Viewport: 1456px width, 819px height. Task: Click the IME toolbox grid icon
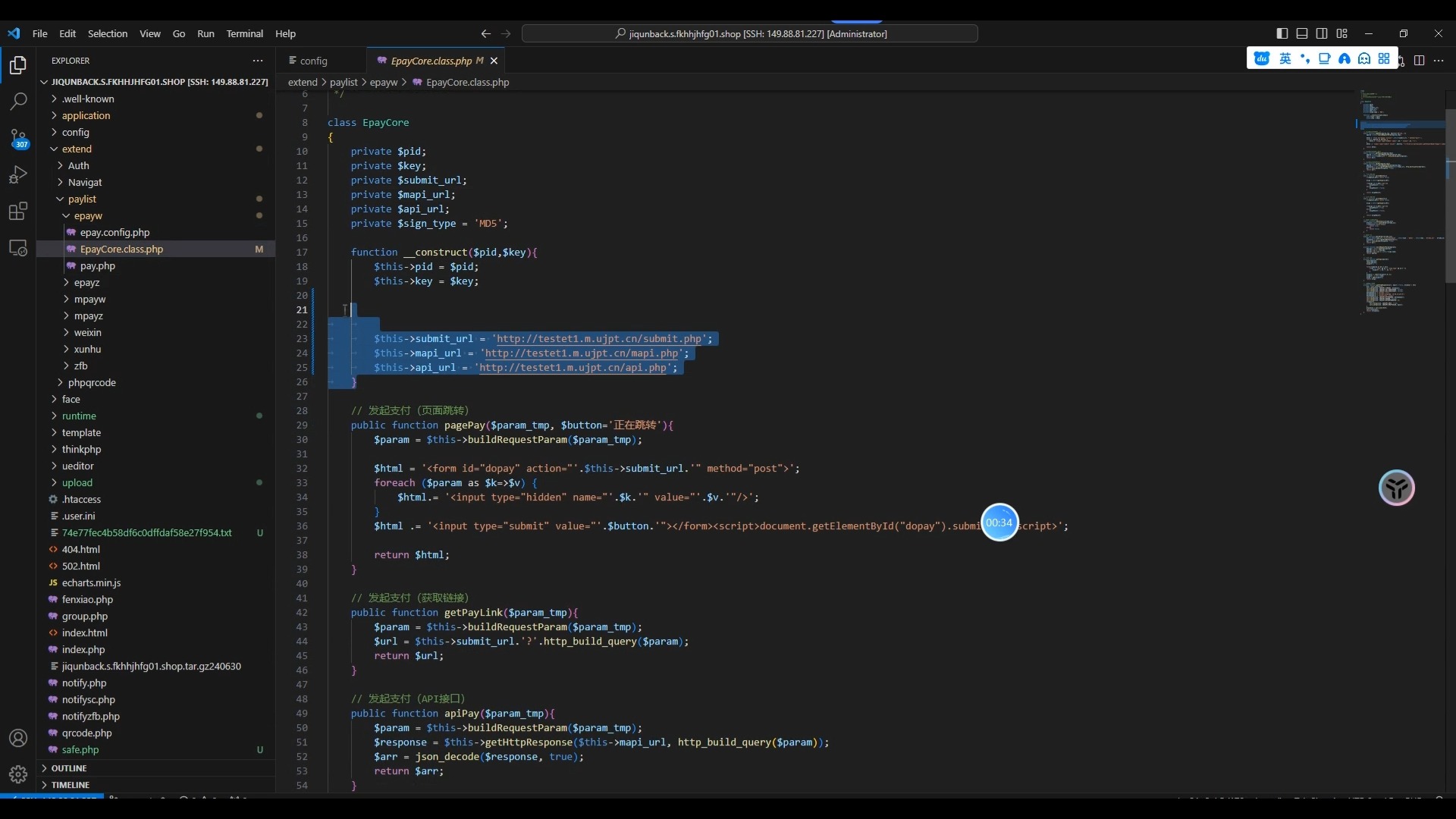[1384, 58]
